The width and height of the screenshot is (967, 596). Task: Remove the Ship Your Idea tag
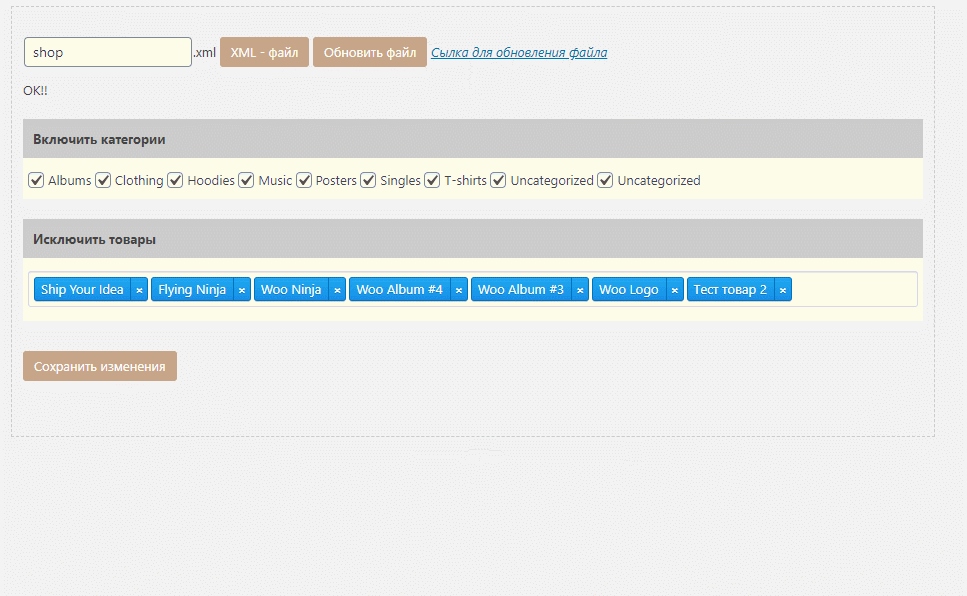tap(139, 290)
